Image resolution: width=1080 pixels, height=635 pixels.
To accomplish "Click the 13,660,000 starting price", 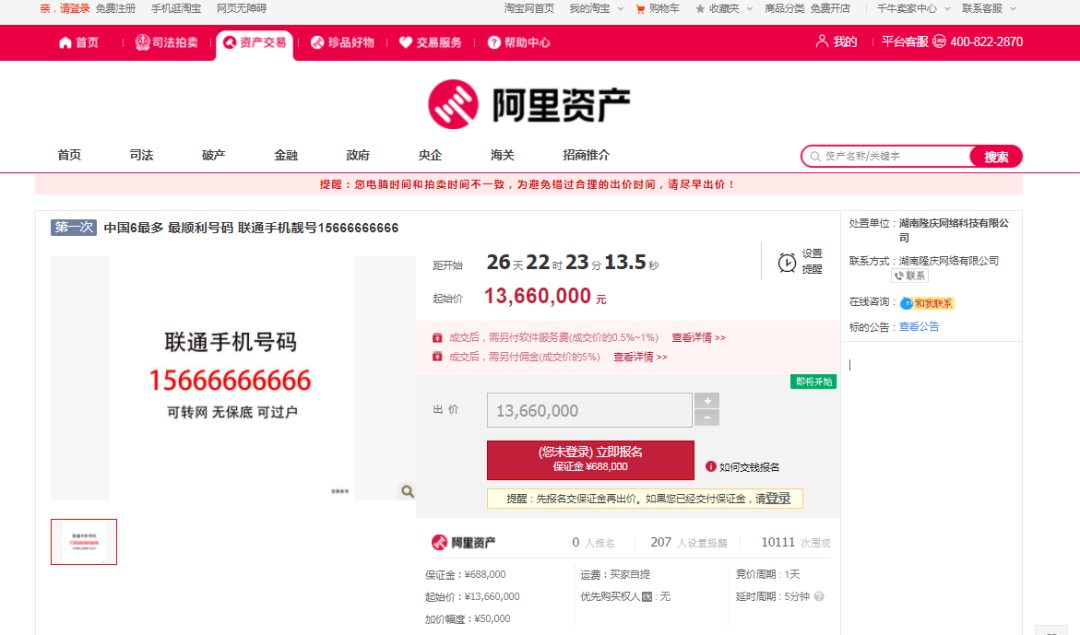I will click(x=537, y=296).
